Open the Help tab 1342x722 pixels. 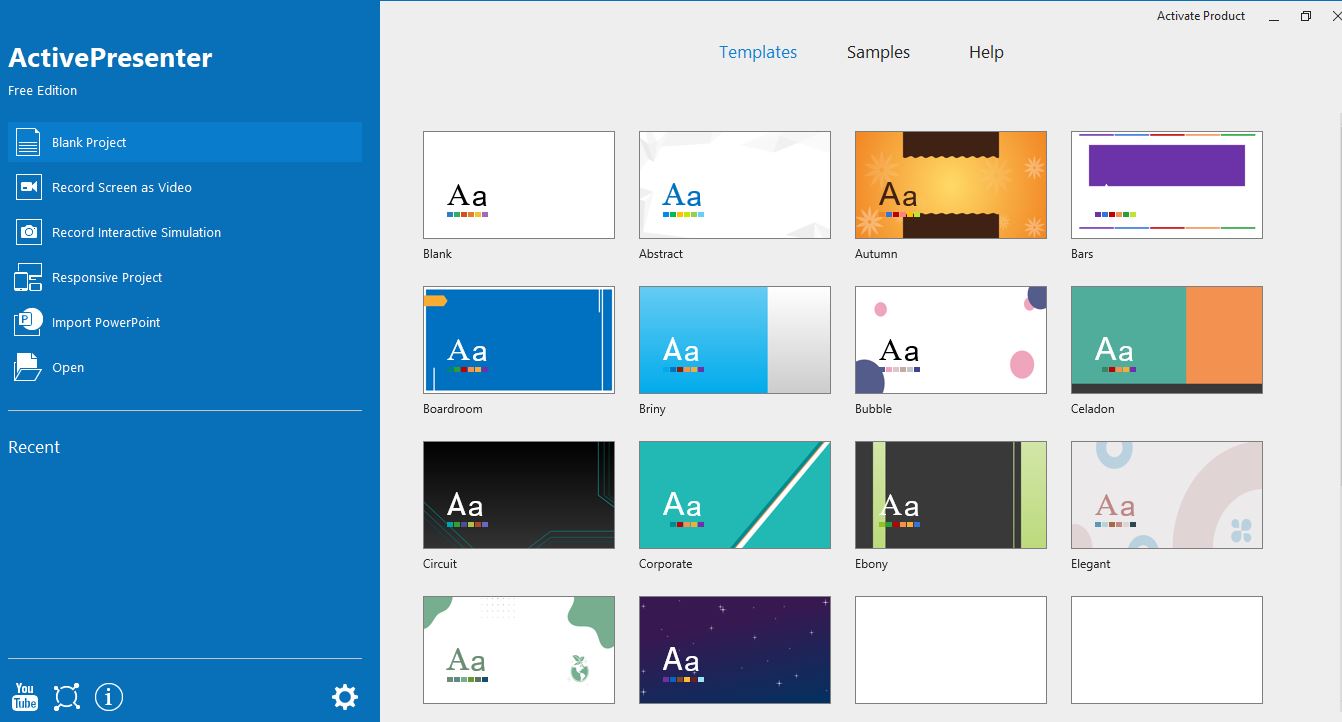986,52
